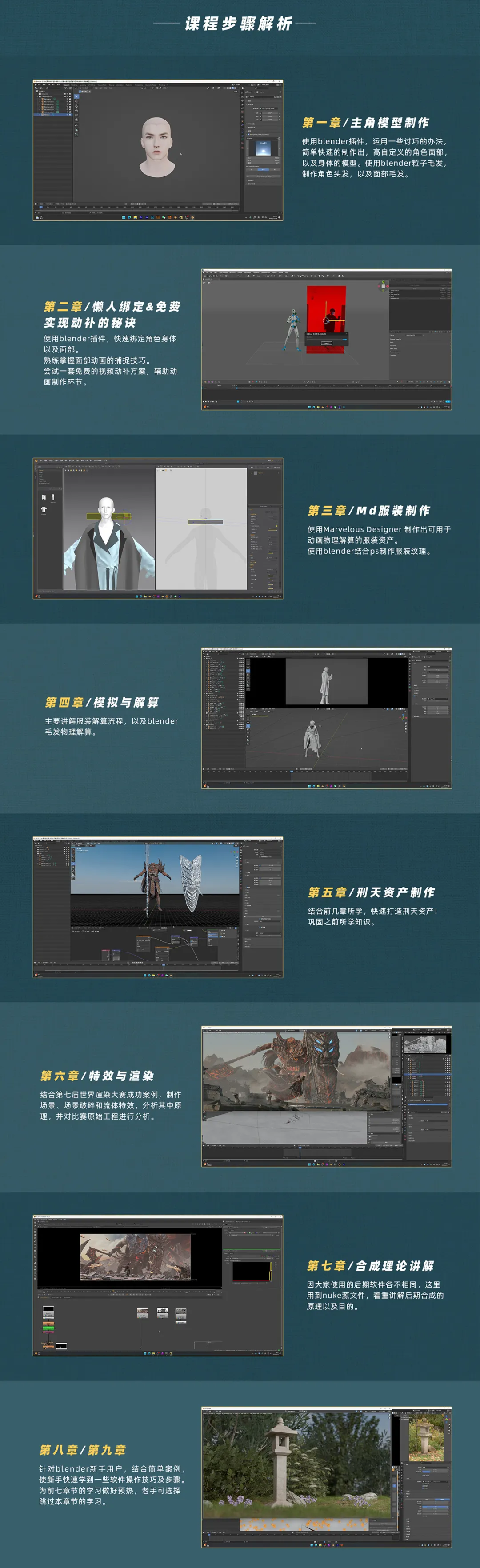The height and width of the screenshot is (1568, 480).
Task: Click the 第一章/主角模型制作 heading
Action: tap(366, 123)
